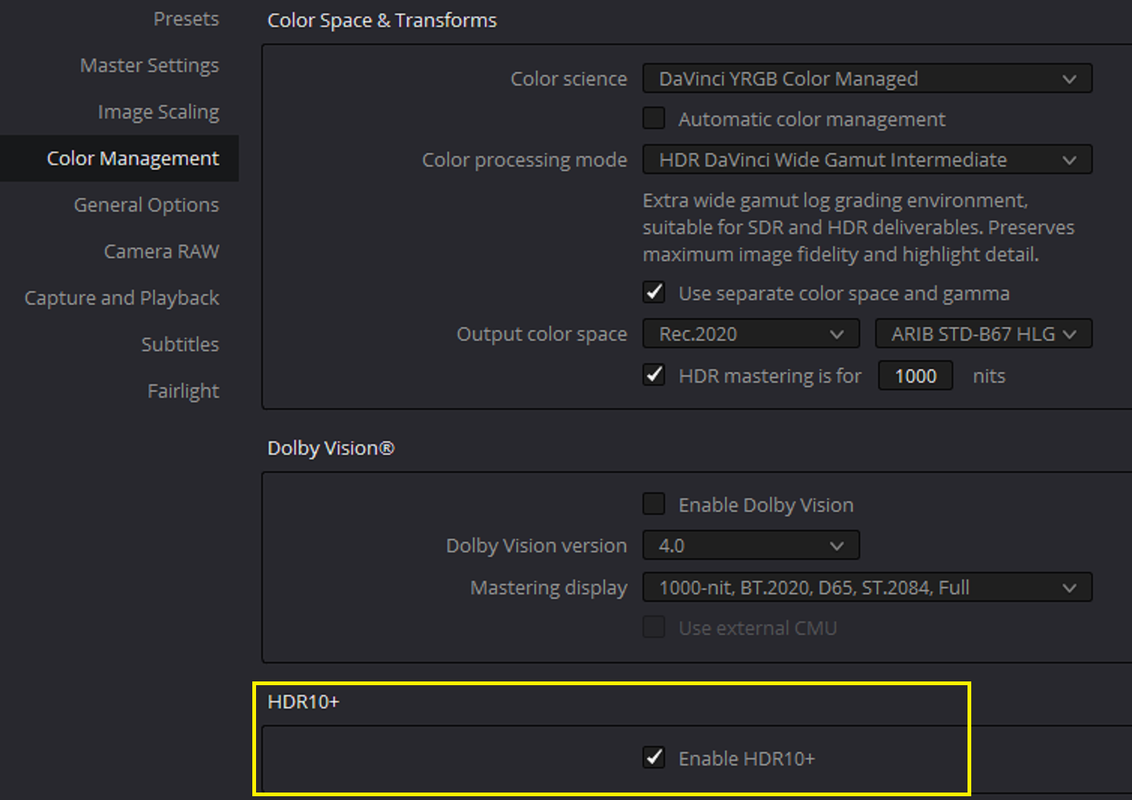Enable Automatic color management checkbox

654,118
